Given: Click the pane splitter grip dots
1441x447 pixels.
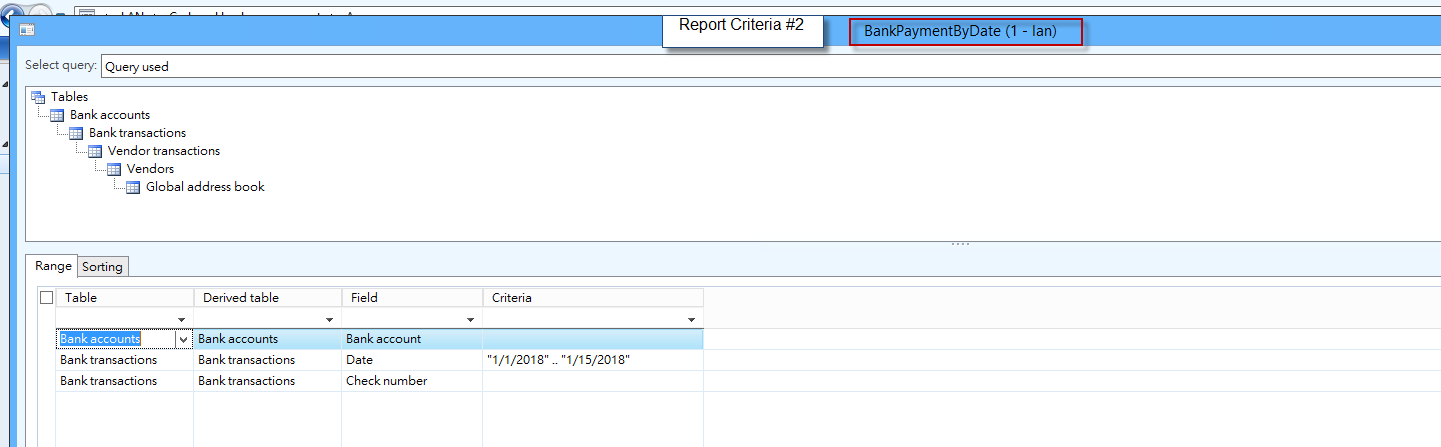Looking at the screenshot, I should (x=960, y=244).
